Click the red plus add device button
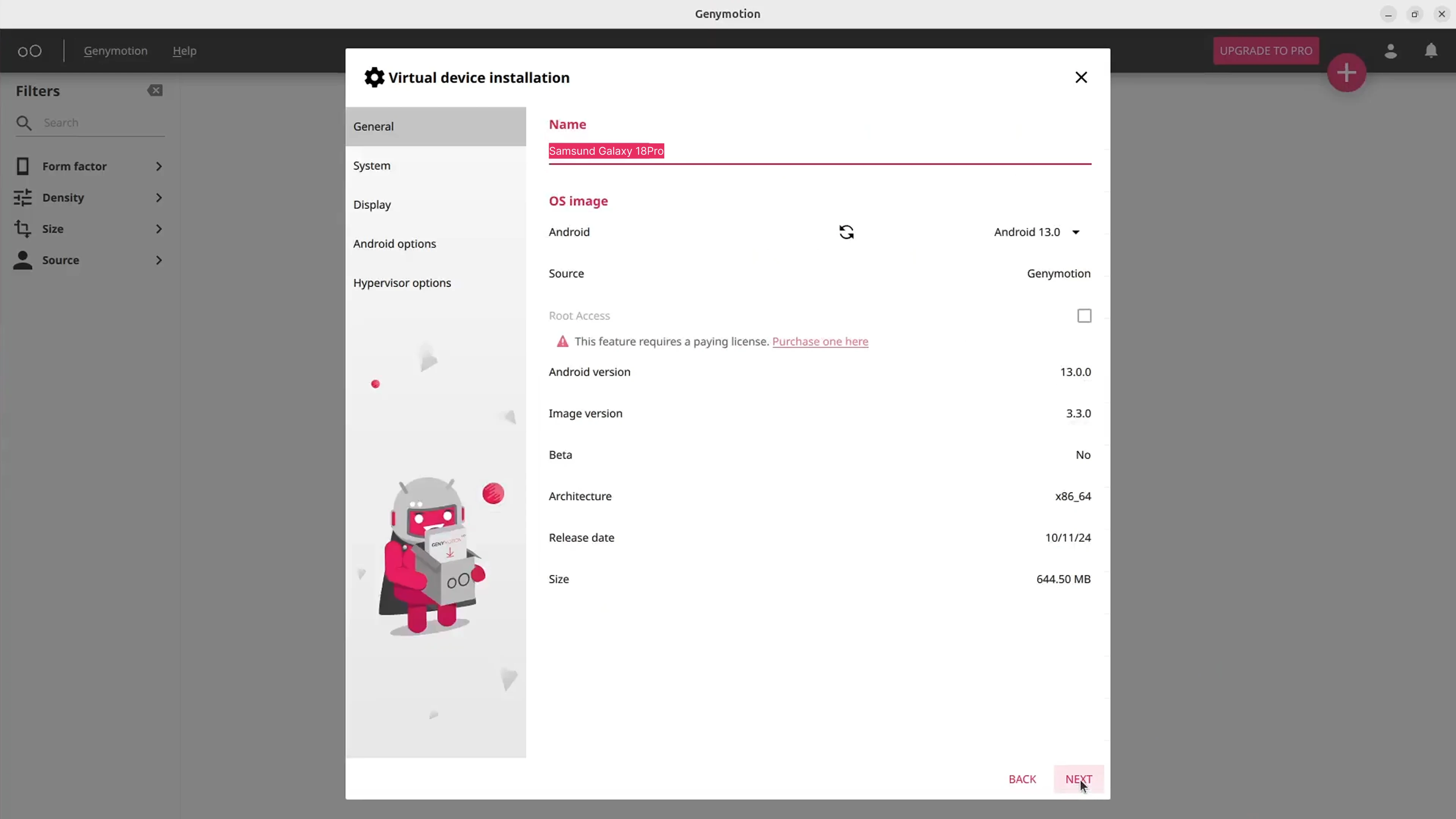This screenshot has height=819, width=1456. coord(1346,73)
